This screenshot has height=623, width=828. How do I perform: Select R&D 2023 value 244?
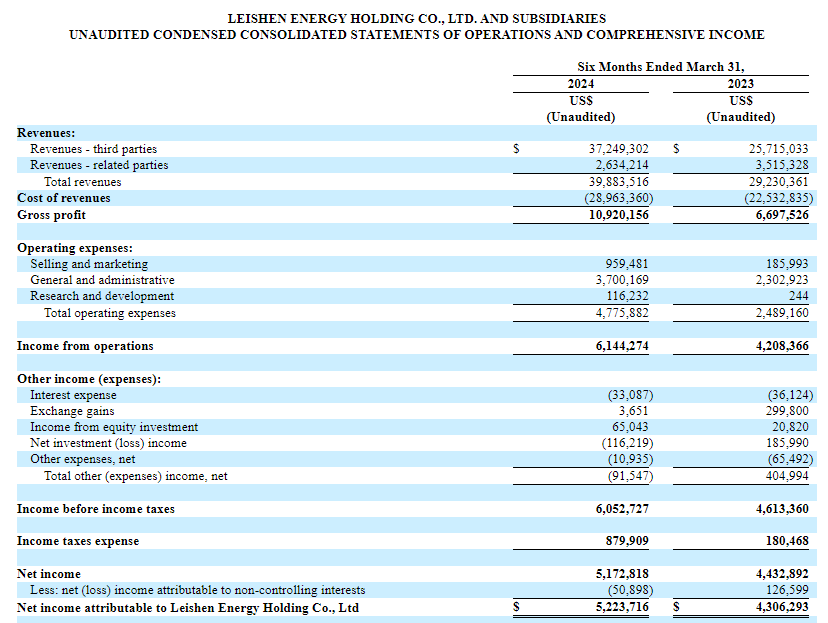pyautogui.click(x=798, y=296)
